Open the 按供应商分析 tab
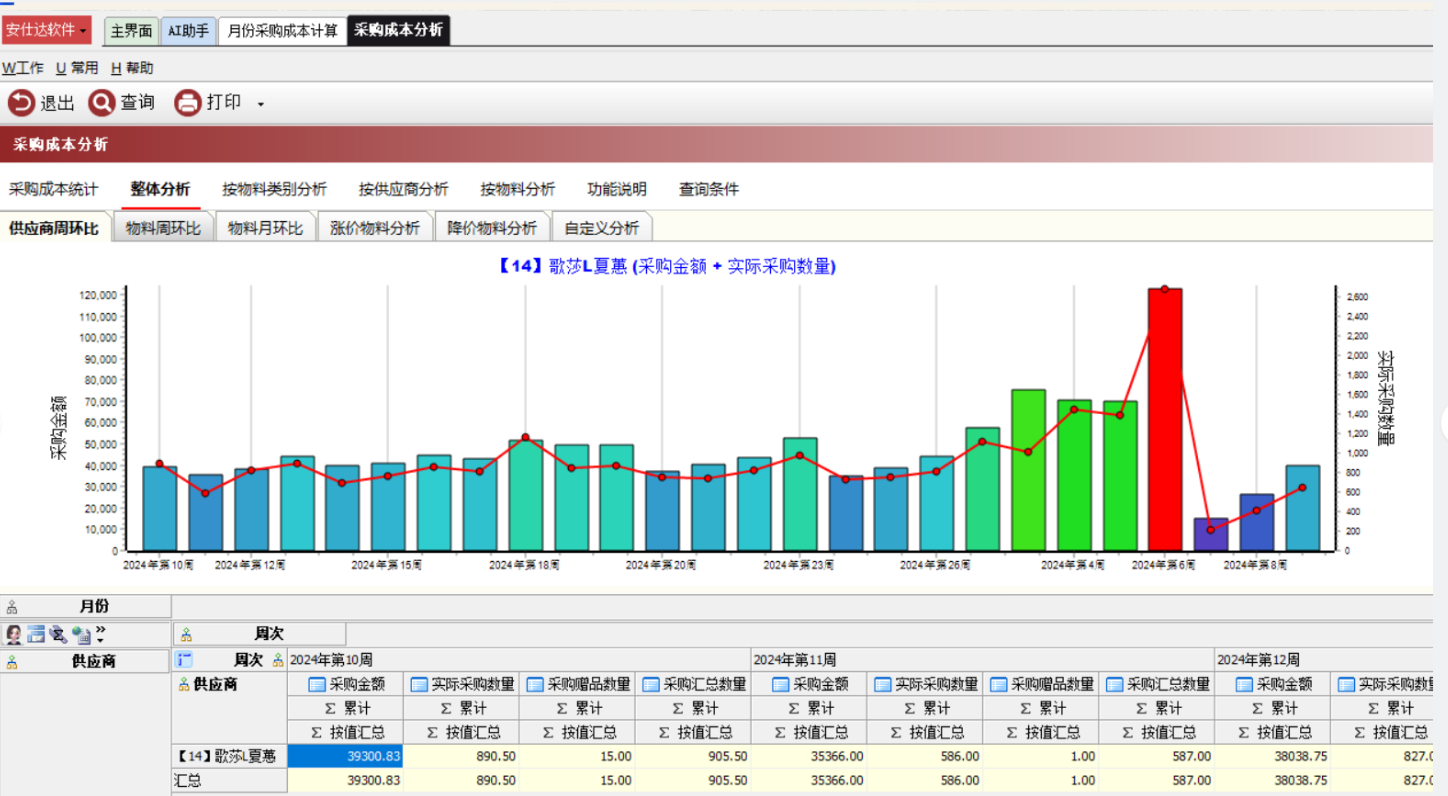The image size is (1448, 796). [403, 189]
